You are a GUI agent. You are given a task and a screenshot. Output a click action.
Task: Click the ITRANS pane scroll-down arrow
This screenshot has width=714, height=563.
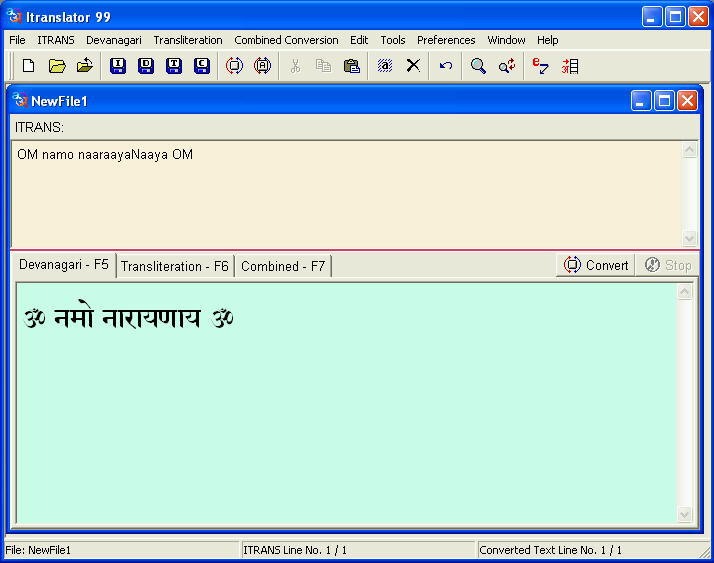click(689, 238)
